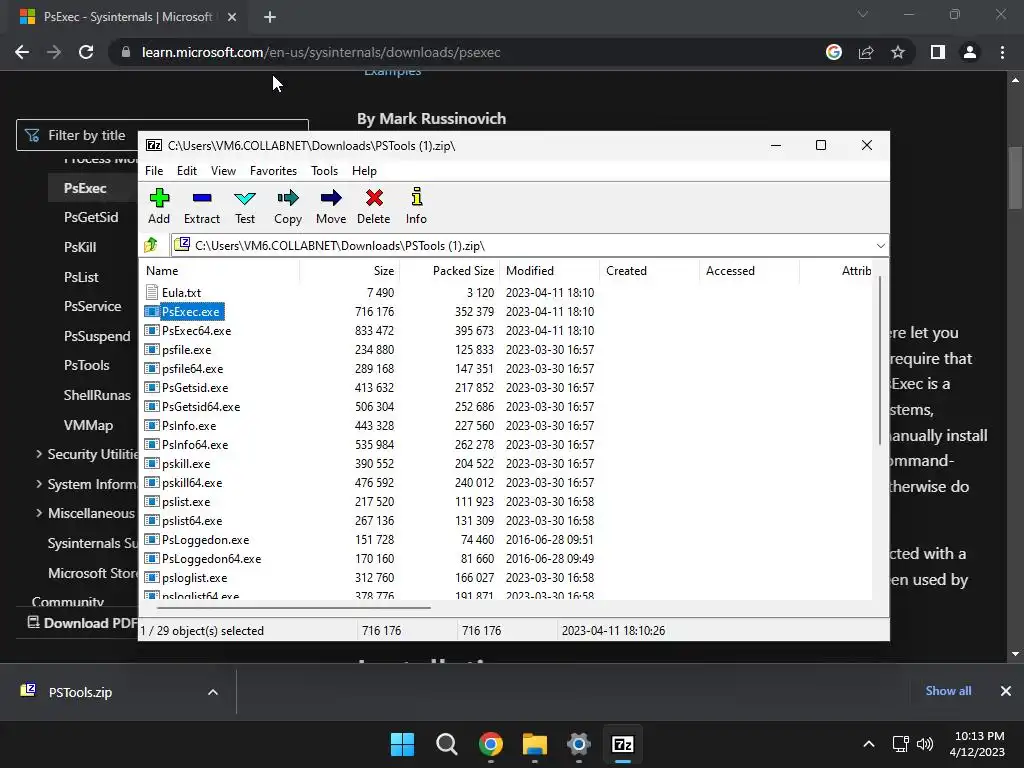The image size is (1024, 768).
Task: Click the 7-Zip vertical scrollbar thumb
Action: pos(880,359)
